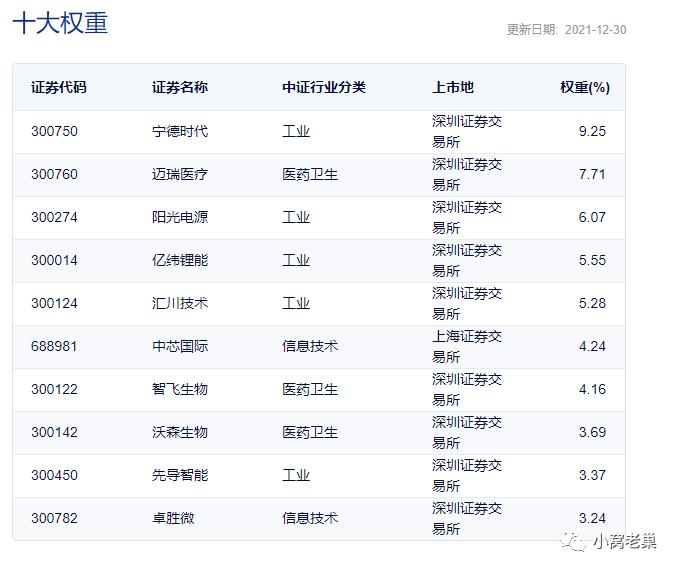Click 医药卫生 in the 智飞生物 row

tap(310, 389)
